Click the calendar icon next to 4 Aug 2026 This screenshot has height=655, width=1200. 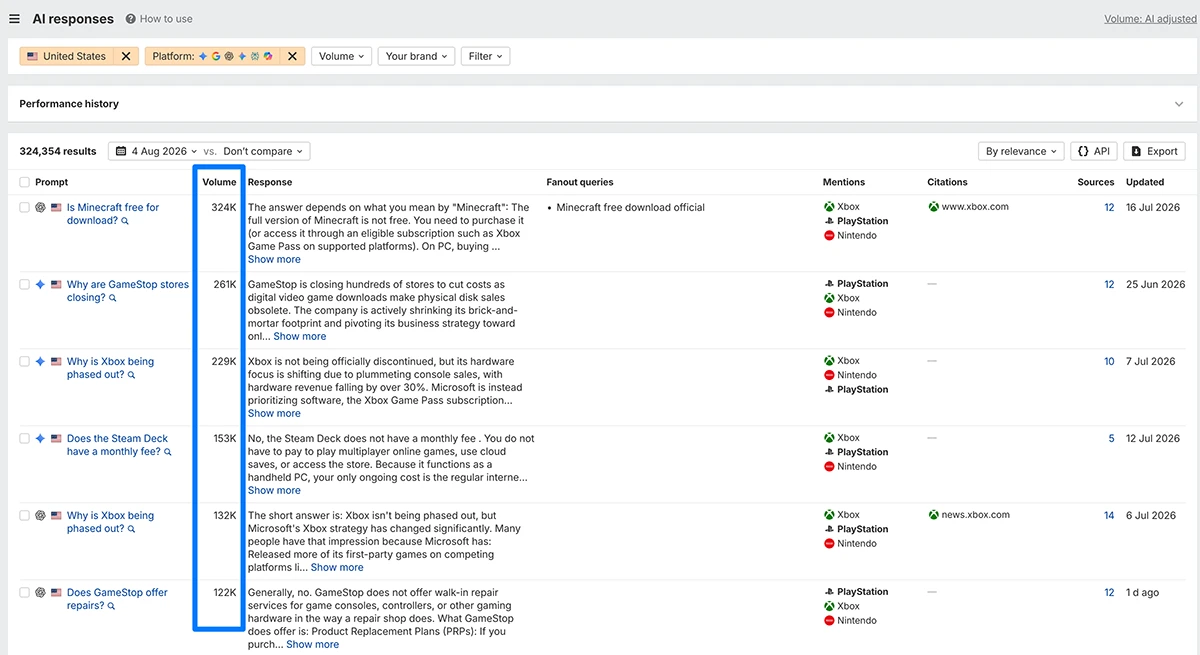click(x=121, y=151)
